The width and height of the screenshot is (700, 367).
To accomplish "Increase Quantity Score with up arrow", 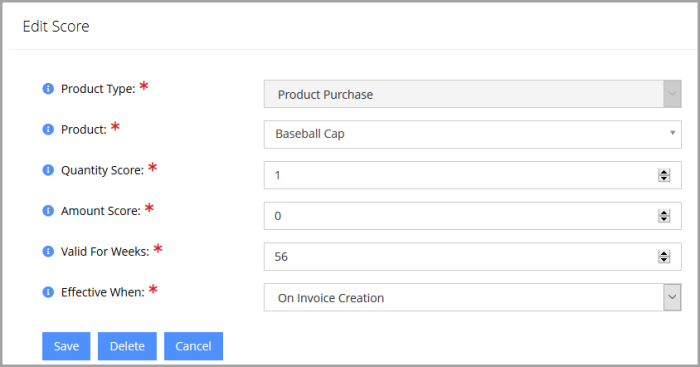I will point(664,172).
